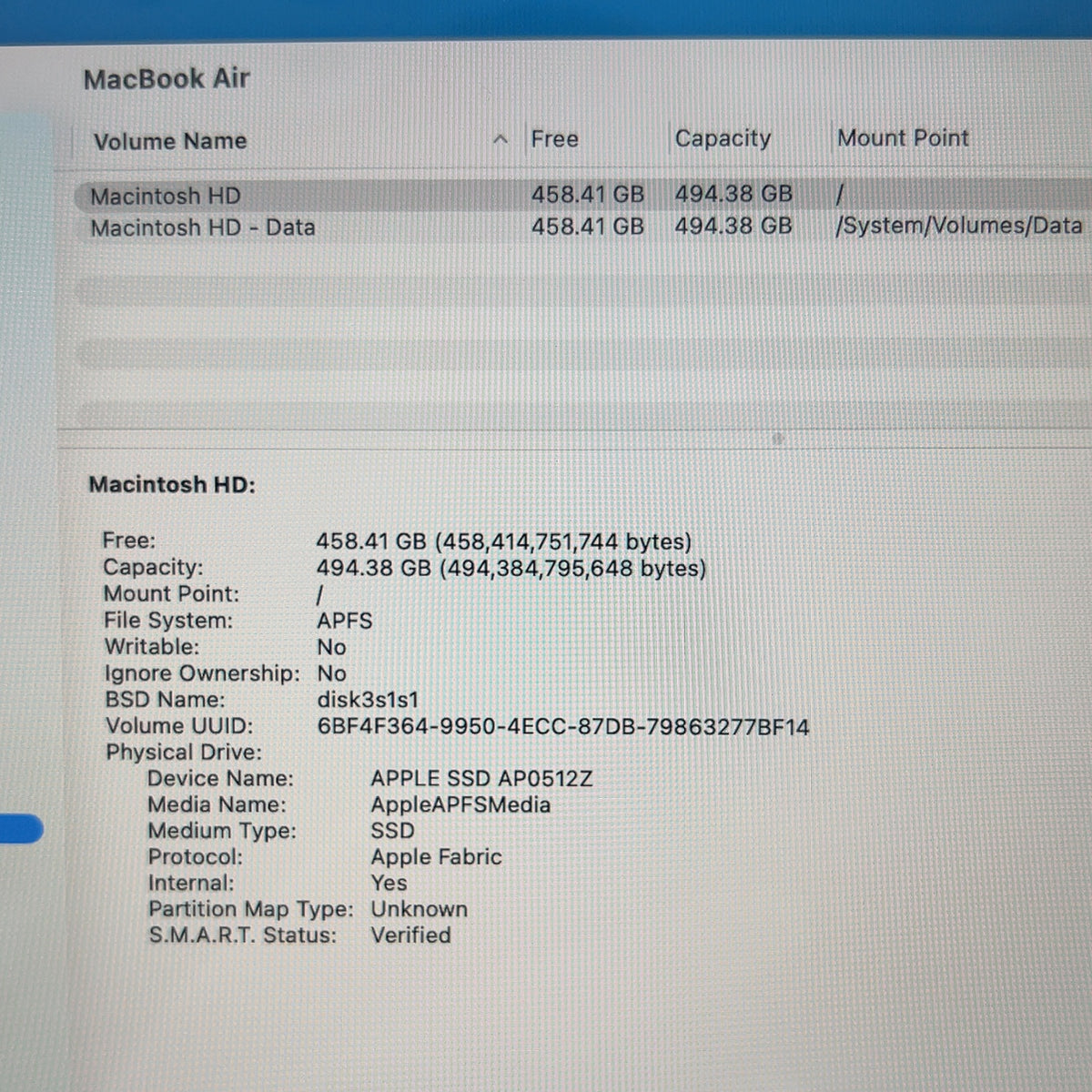Click the Internal value Yes
1092x1092 pixels.
pyautogui.click(x=389, y=883)
